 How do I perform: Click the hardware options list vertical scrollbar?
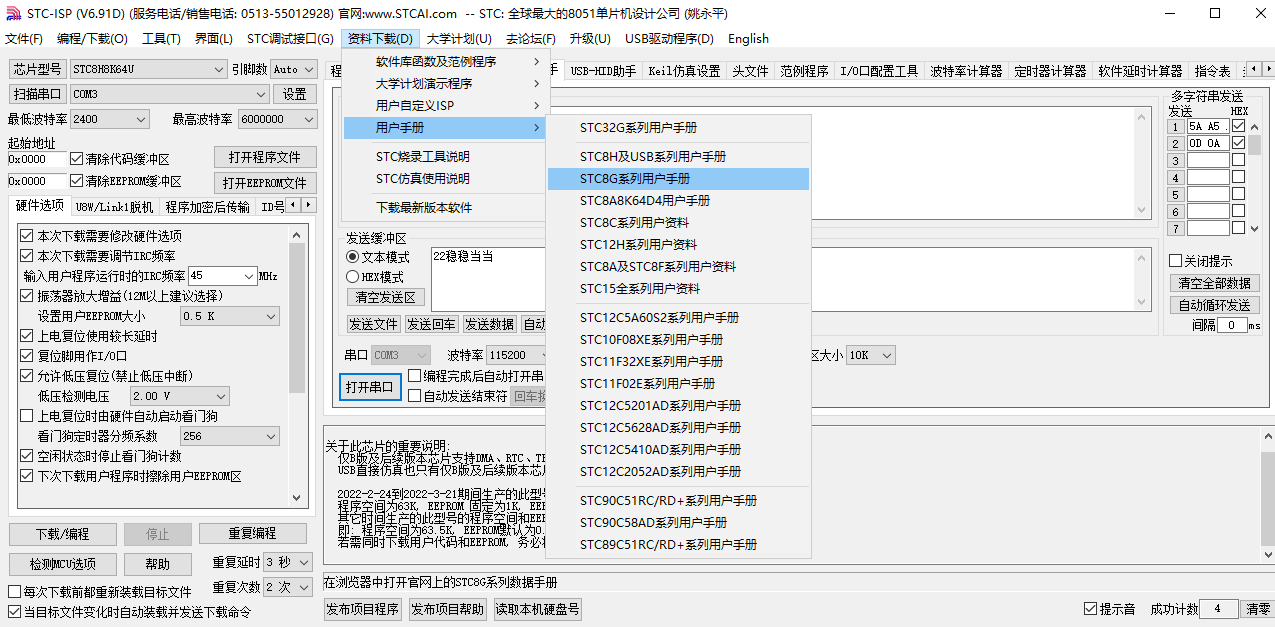pyautogui.click(x=298, y=366)
